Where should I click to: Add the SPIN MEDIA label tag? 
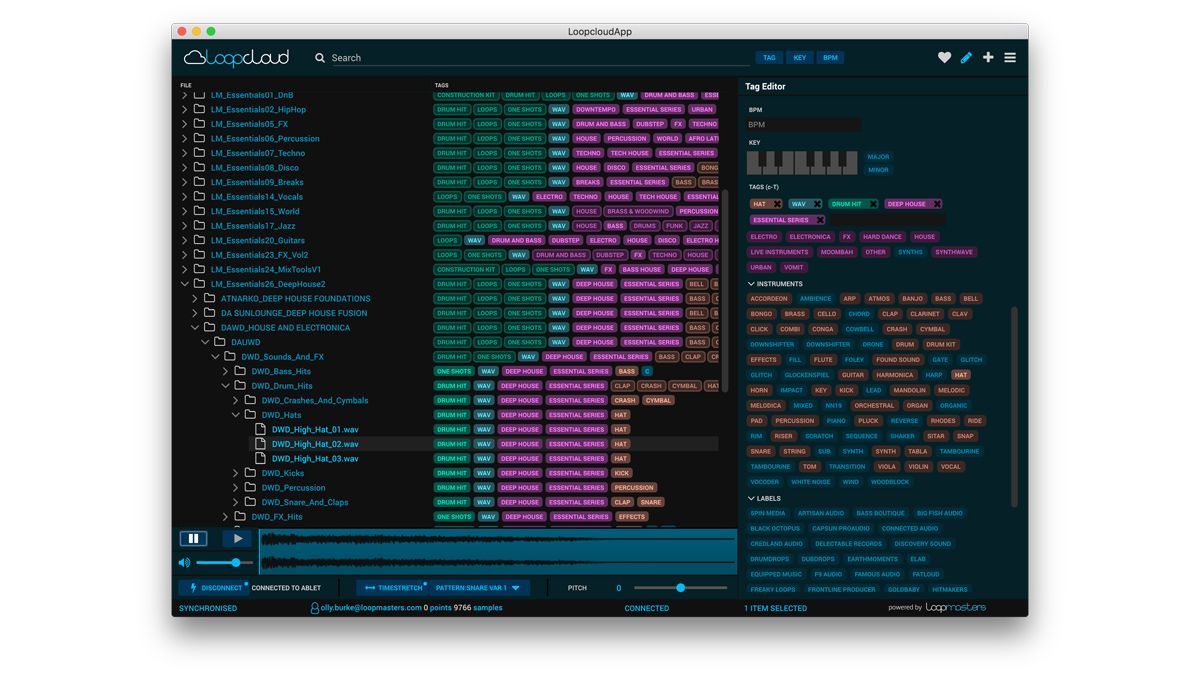coord(768,513)
